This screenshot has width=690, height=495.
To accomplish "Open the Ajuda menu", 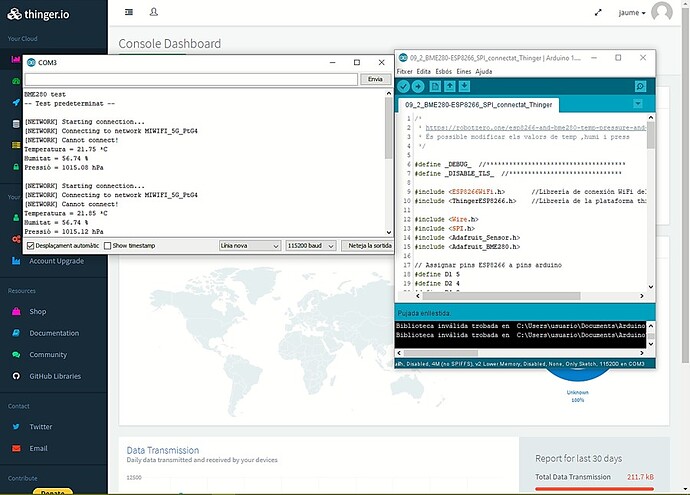I will [484, 71].
